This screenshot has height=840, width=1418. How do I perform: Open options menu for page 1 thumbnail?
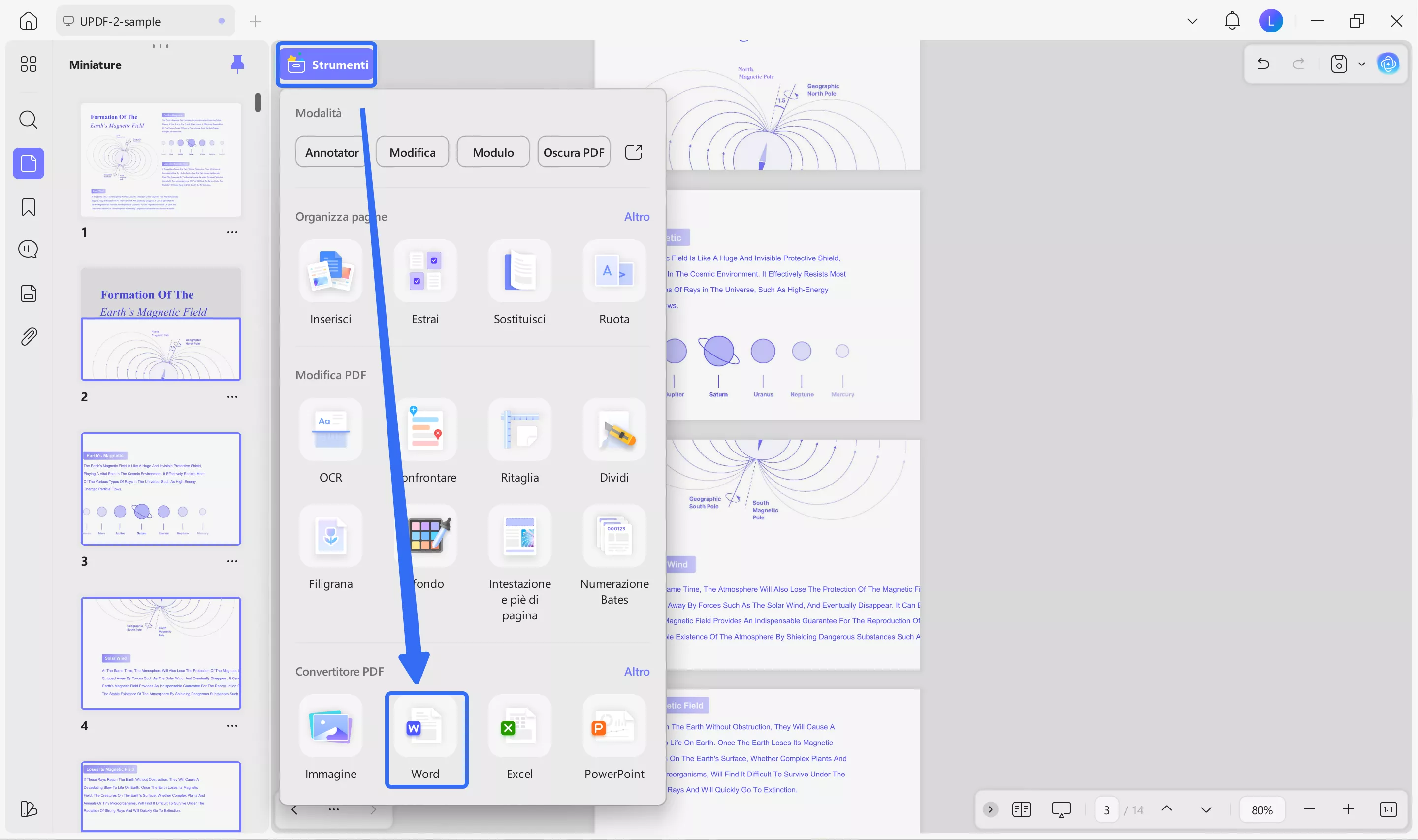[232, 232]
